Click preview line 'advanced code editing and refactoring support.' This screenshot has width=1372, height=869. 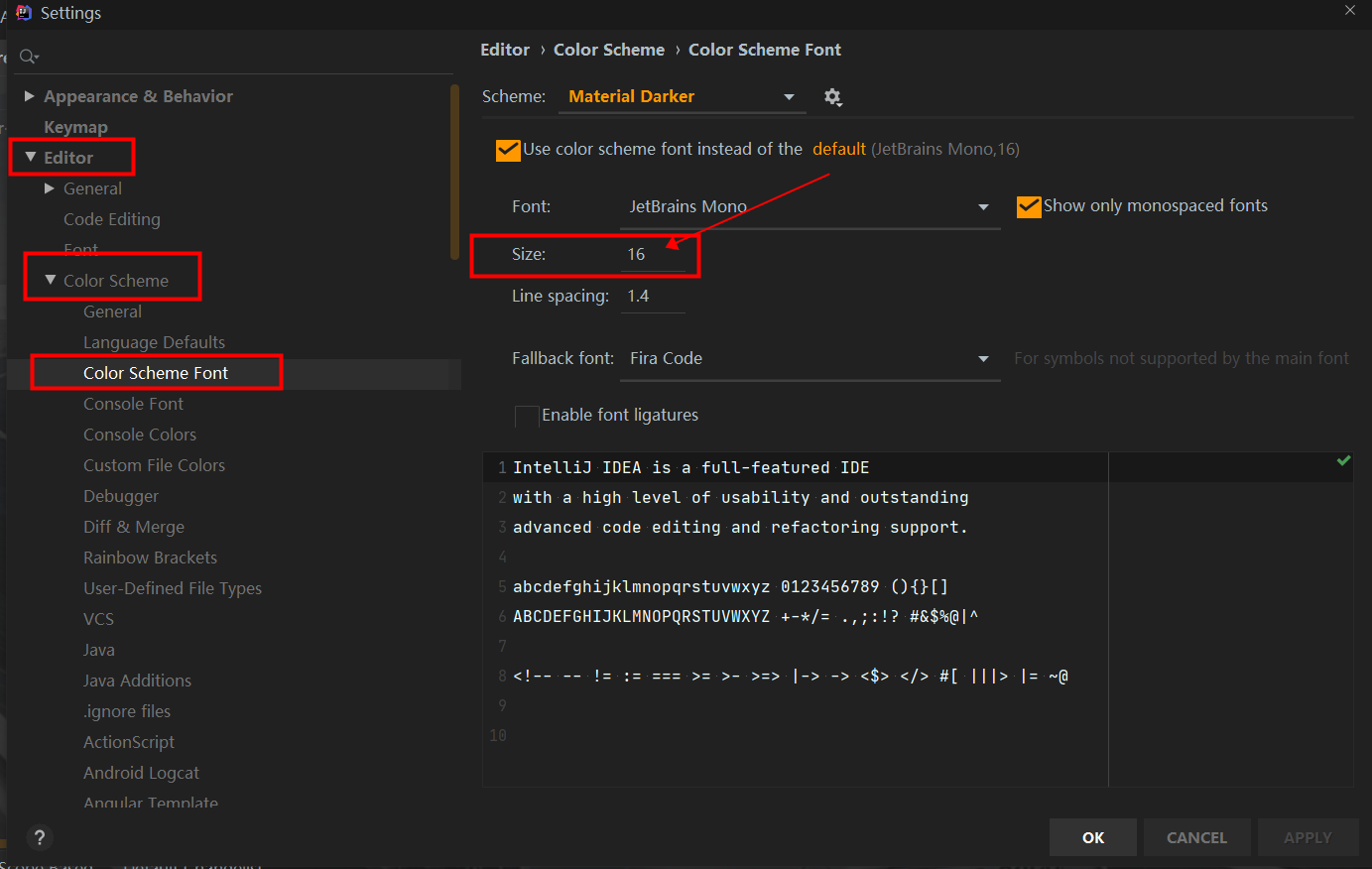click(740, 527)
